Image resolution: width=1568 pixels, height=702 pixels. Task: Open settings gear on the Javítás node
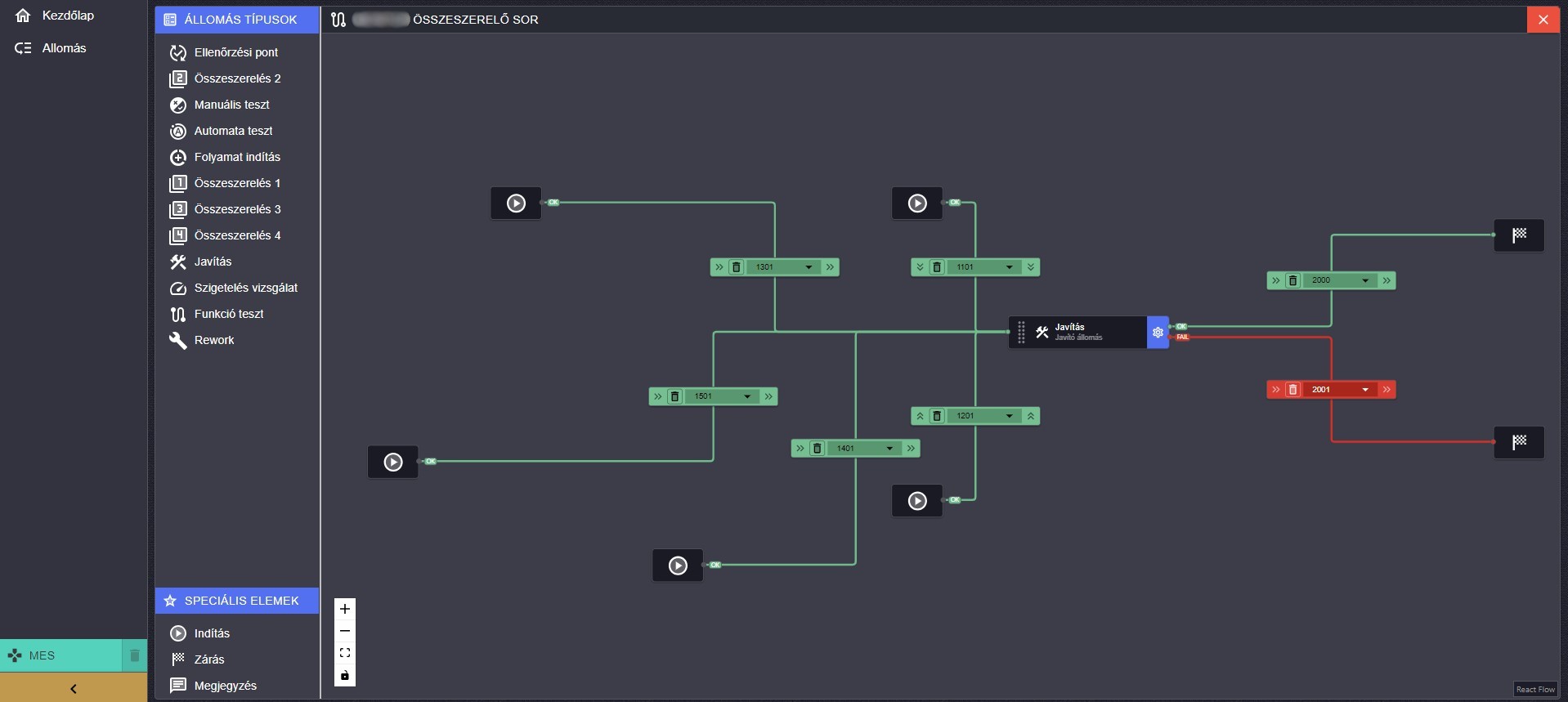click(x=1158, y=333)
